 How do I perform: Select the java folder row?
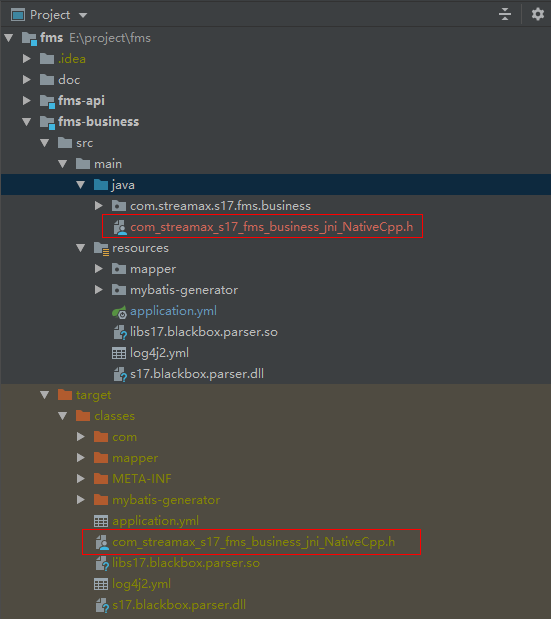tap(276, 185)
